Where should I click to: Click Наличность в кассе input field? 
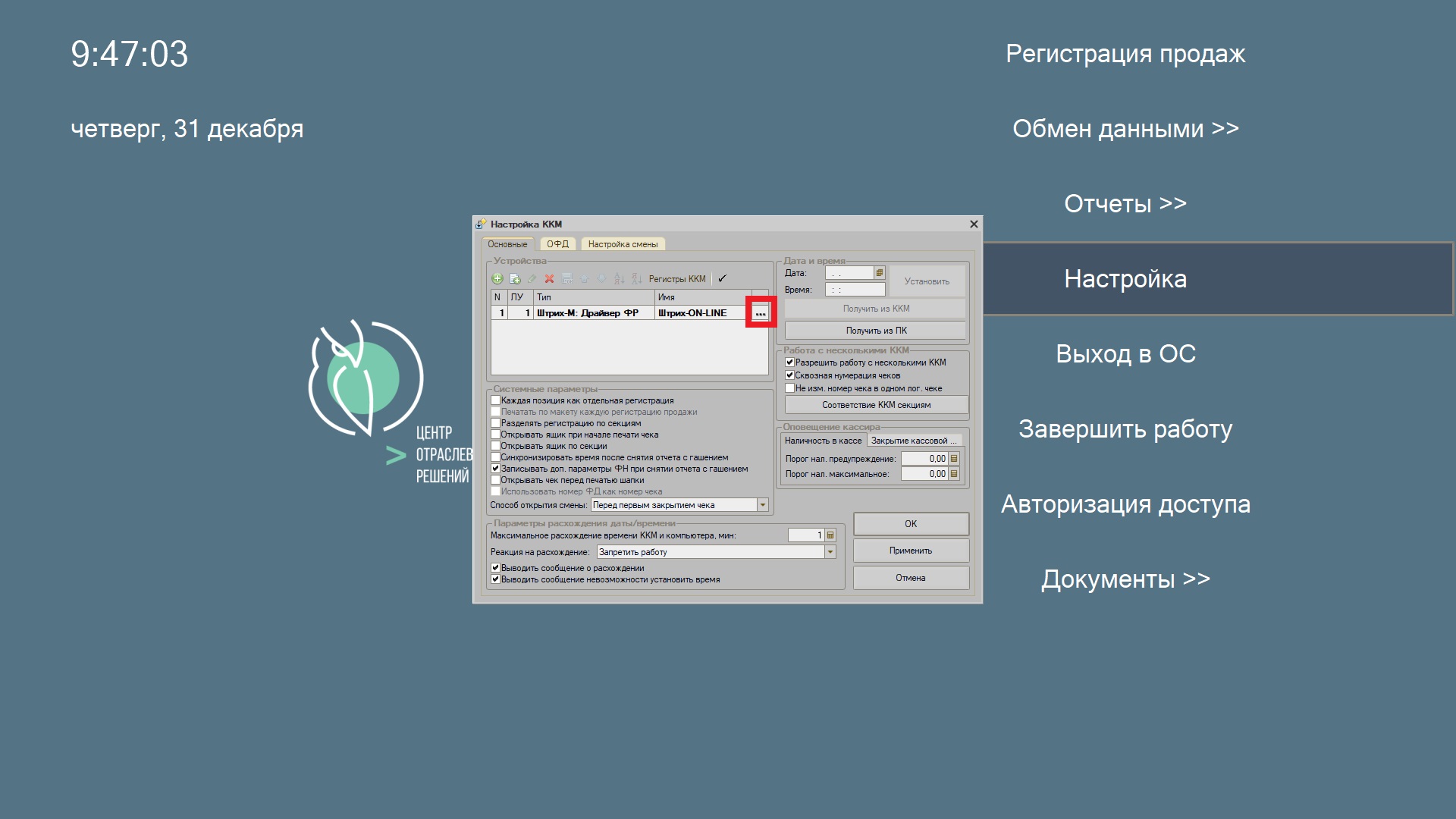click(820, 439)
